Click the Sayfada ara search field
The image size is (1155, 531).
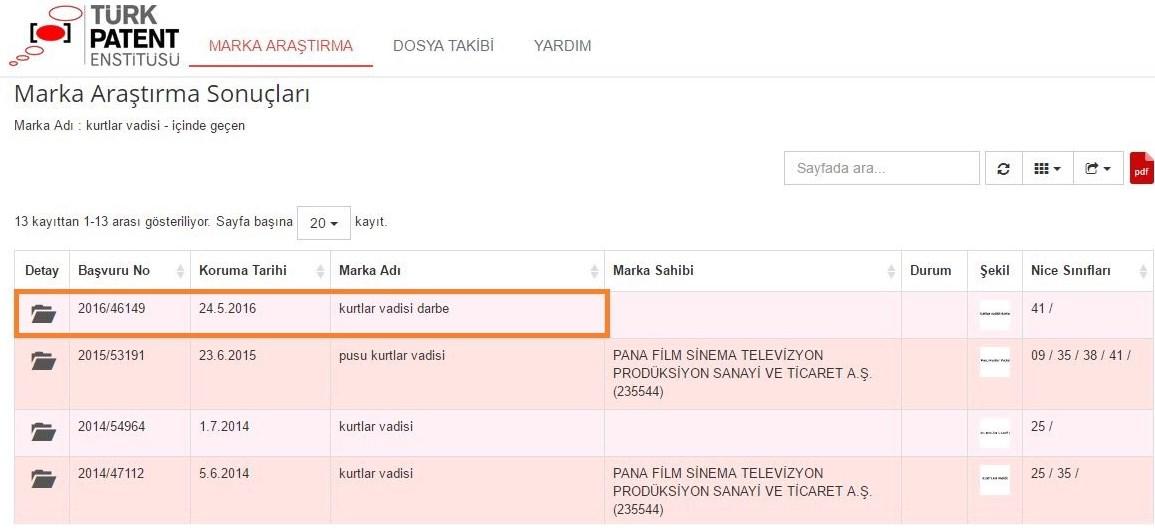click(881, 169)
